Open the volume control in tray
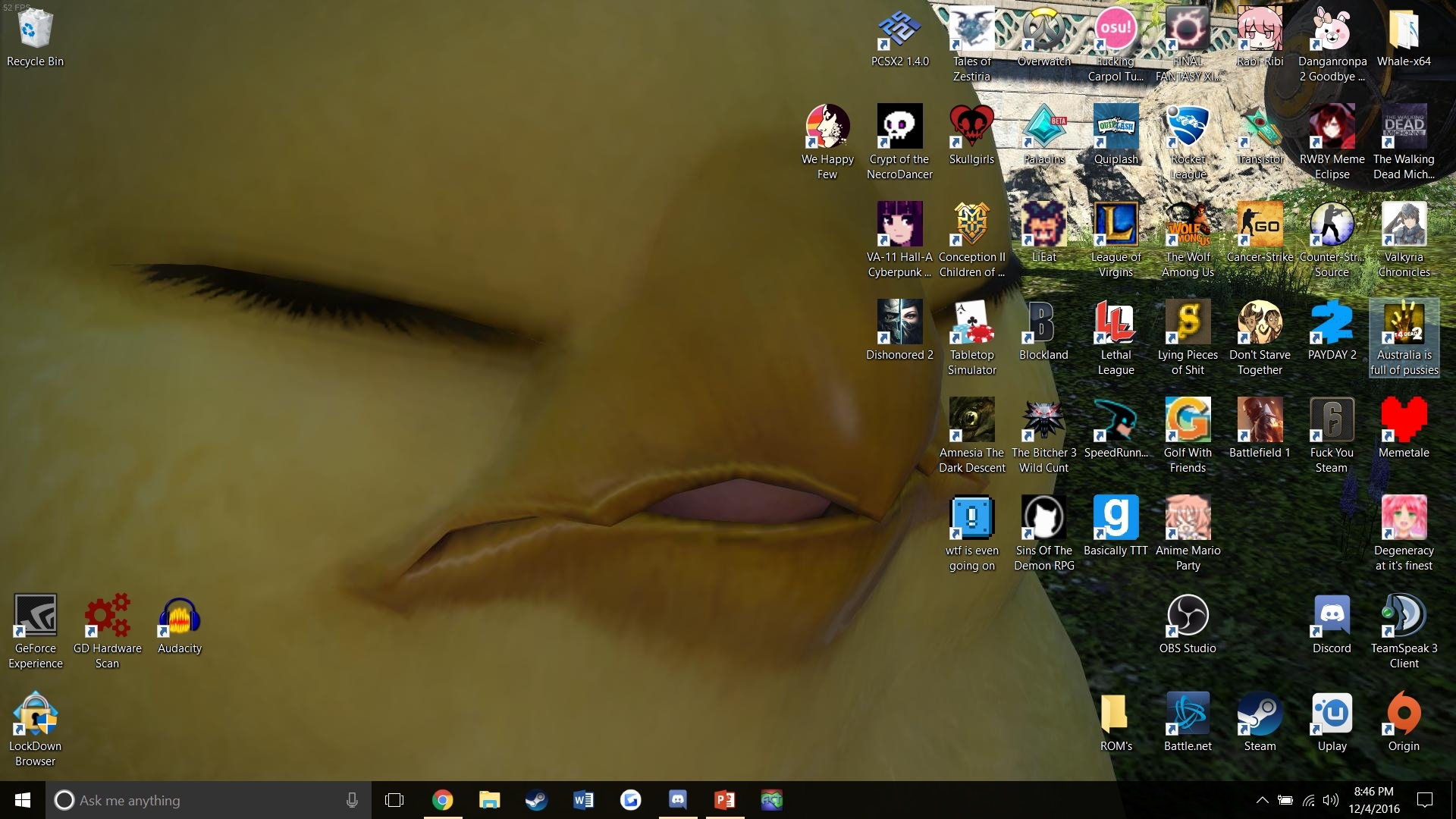Screen dimensions: 1456x819 pyautogui.click(x=1331, y=800)
